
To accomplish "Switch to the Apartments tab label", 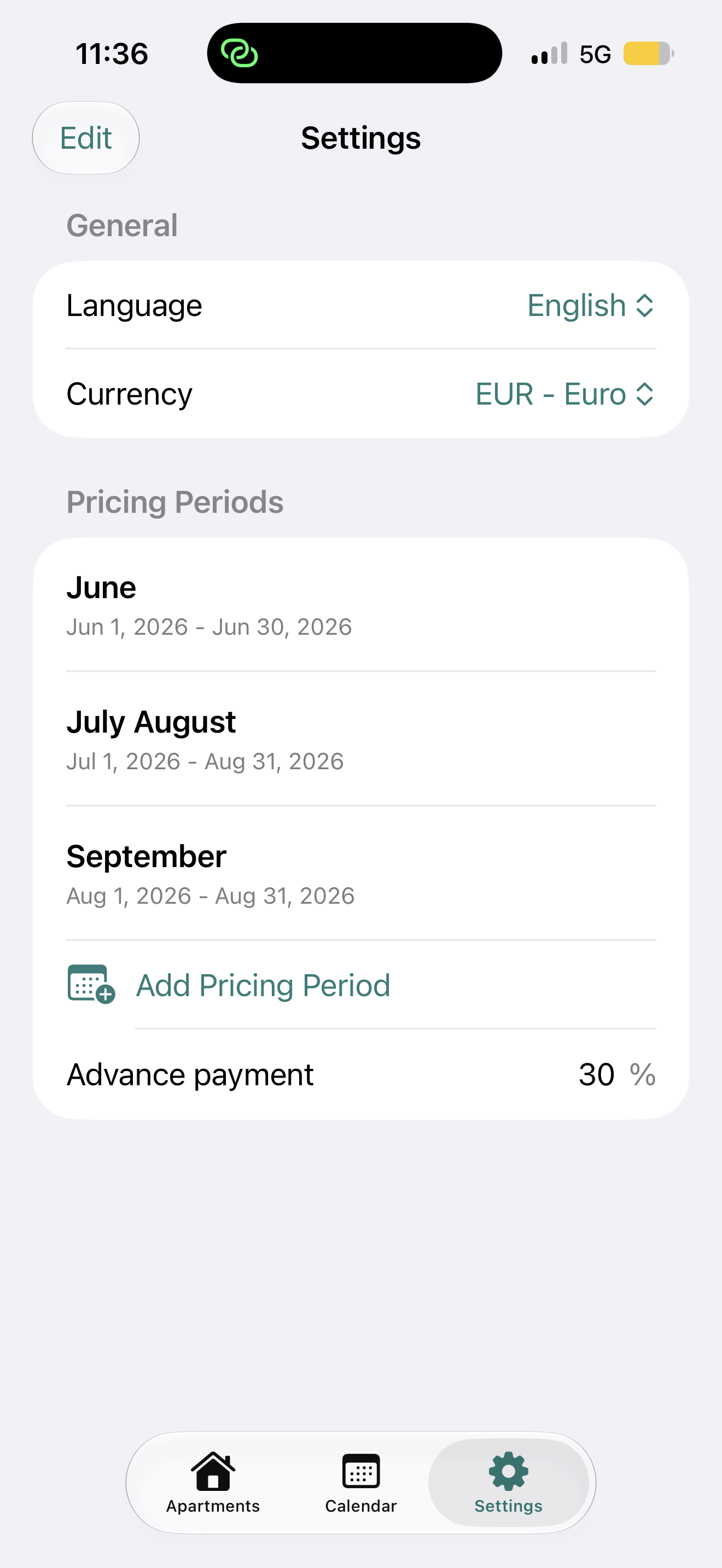I will pos(213,1506).
